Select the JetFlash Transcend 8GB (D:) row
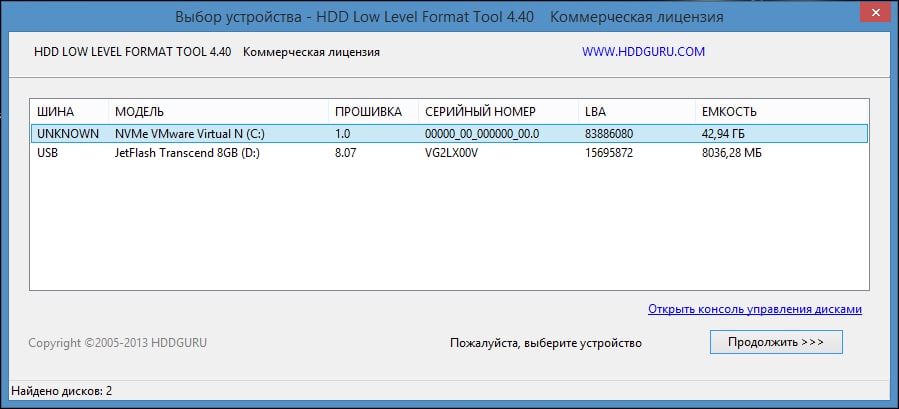 pos(449,153)
